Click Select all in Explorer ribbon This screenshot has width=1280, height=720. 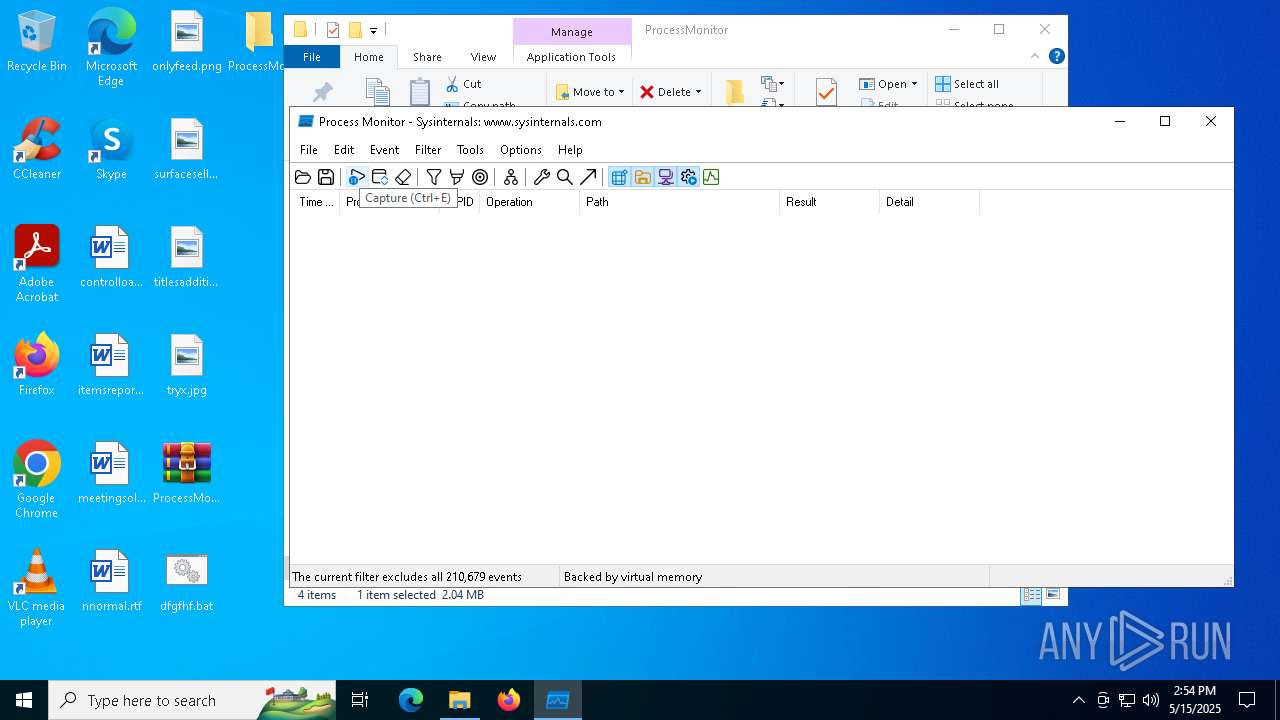pyautogui.click(x=967, y=84)
